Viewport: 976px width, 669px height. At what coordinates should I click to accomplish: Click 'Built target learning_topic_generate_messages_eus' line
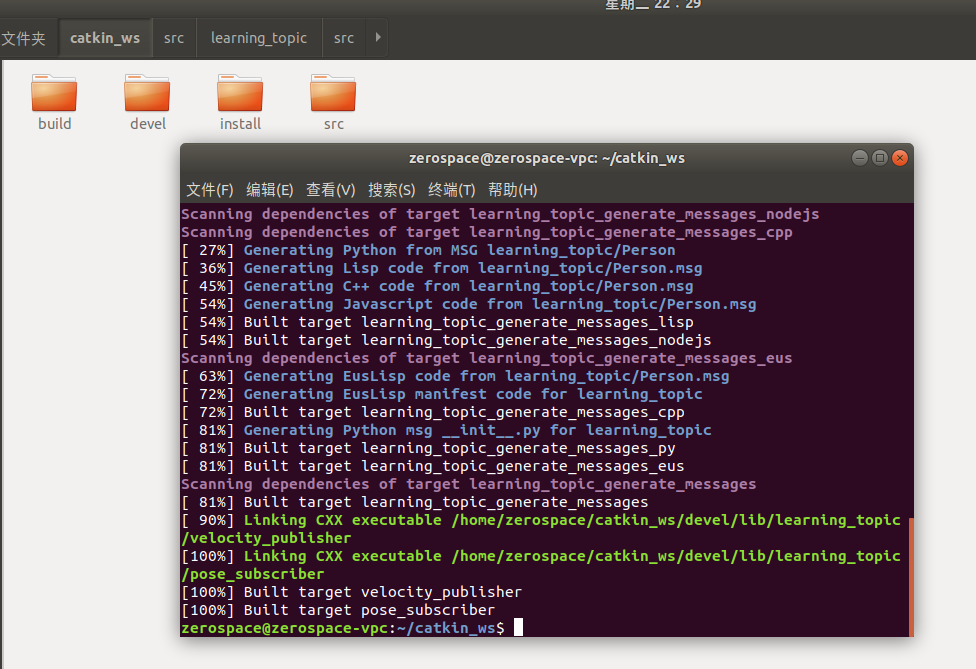point(433,467)
